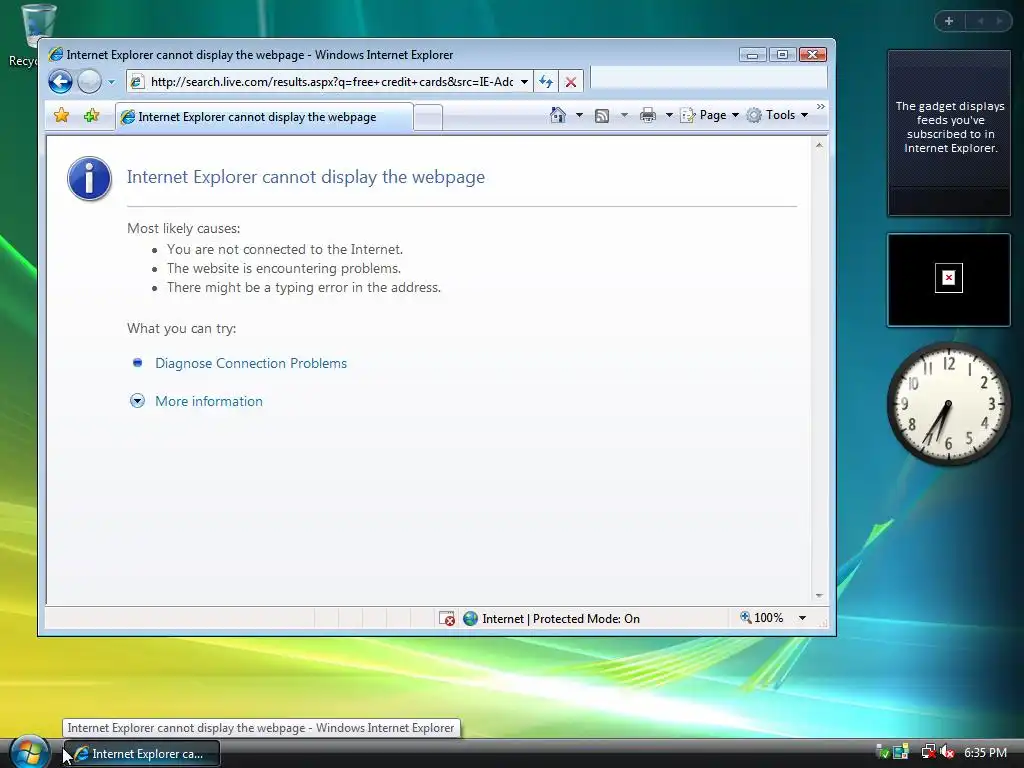The image size is (1024, 768).
Task: Expand the zoom level dropdown arrow
Action: [803, 618]
